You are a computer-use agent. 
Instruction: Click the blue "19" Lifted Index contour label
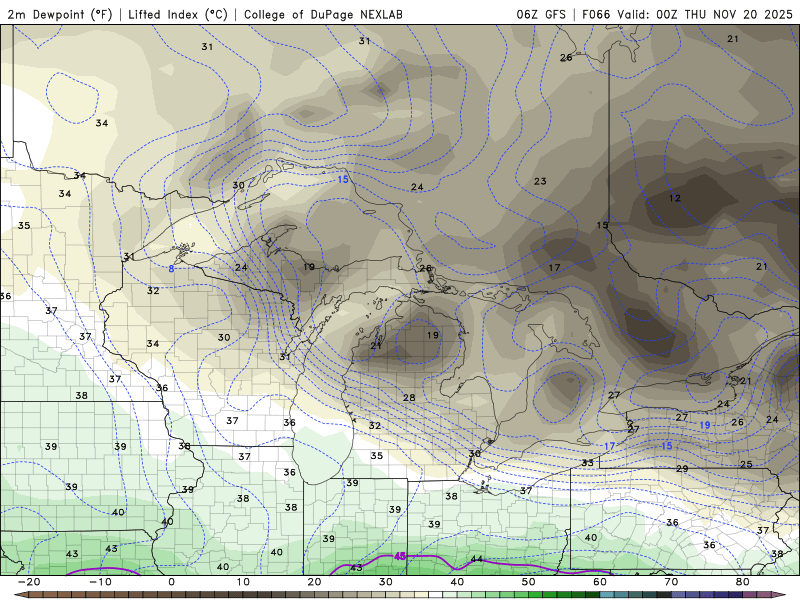click(x=705, y=426)
